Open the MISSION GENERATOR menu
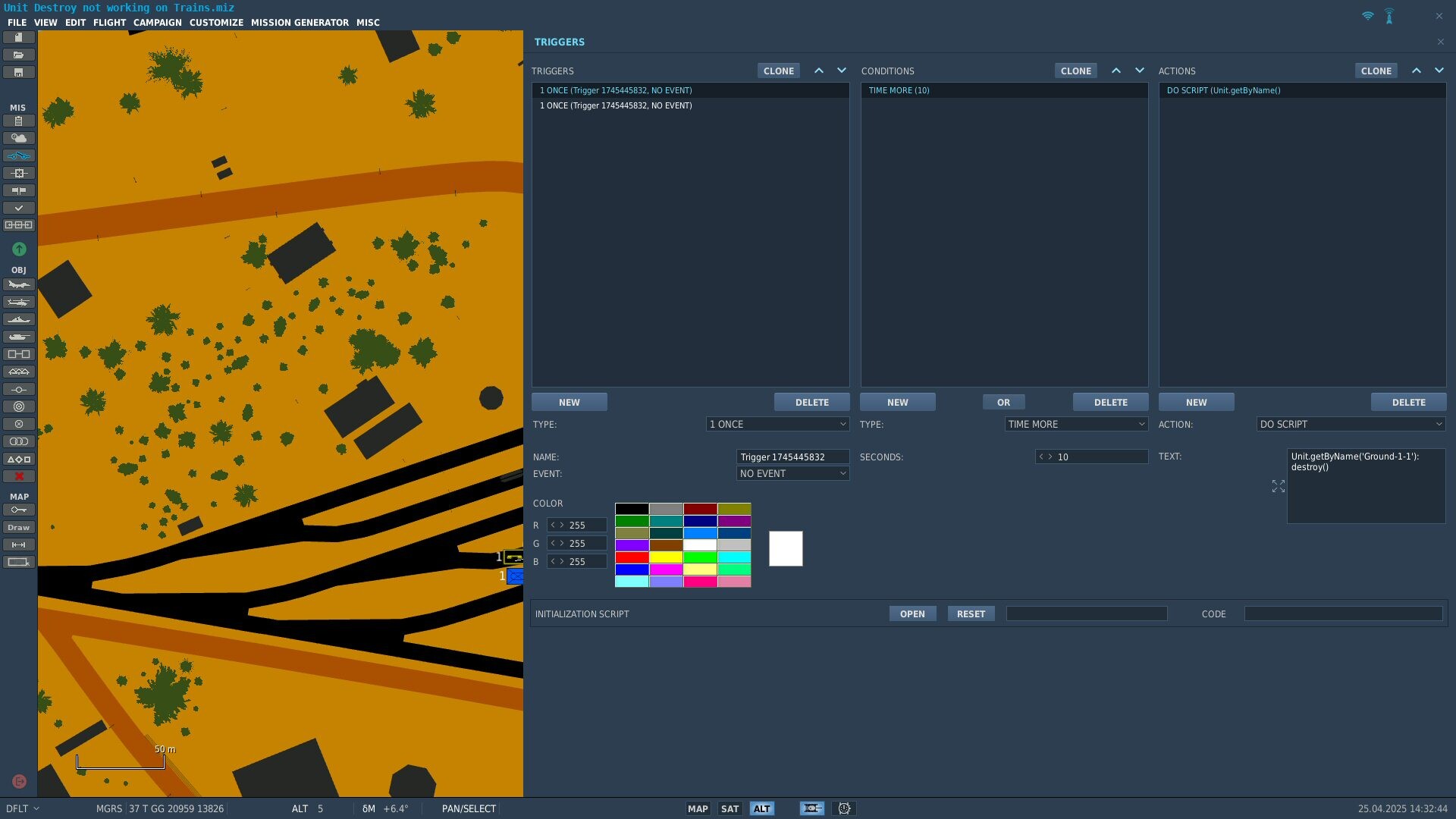The width and height of the screenshot is (1456, 819). [300, 23]
